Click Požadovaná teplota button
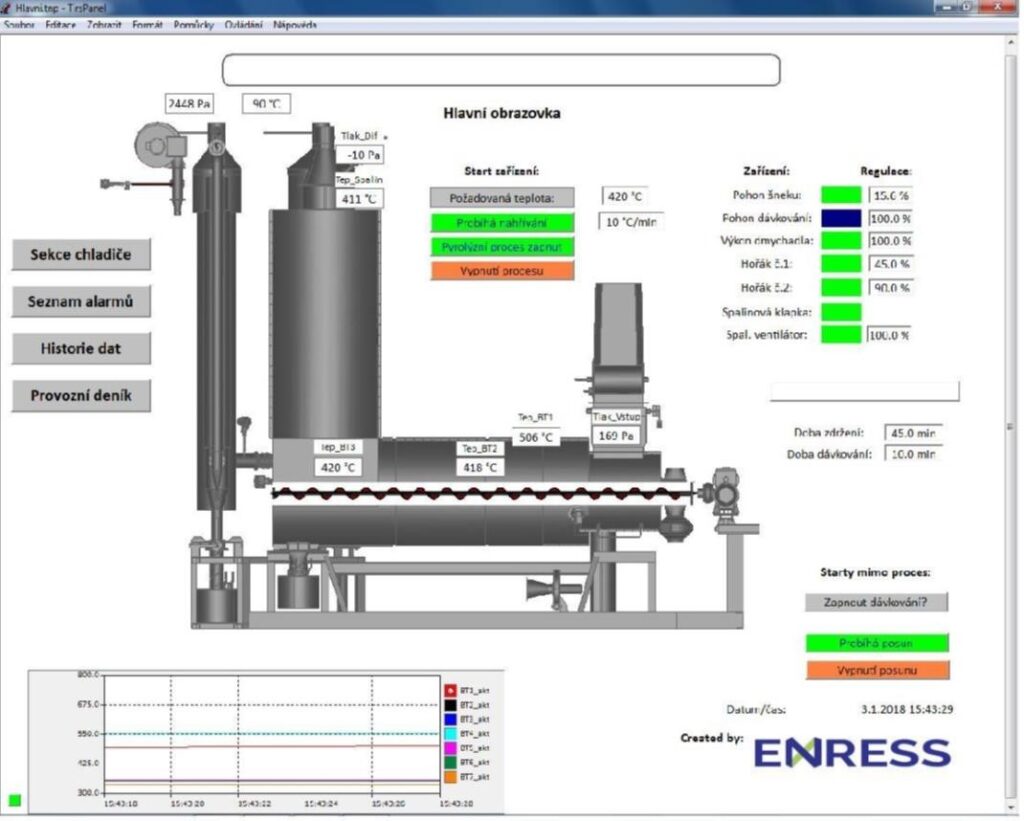The width and height of the screenshot is (1024, 821). (502, 197)
